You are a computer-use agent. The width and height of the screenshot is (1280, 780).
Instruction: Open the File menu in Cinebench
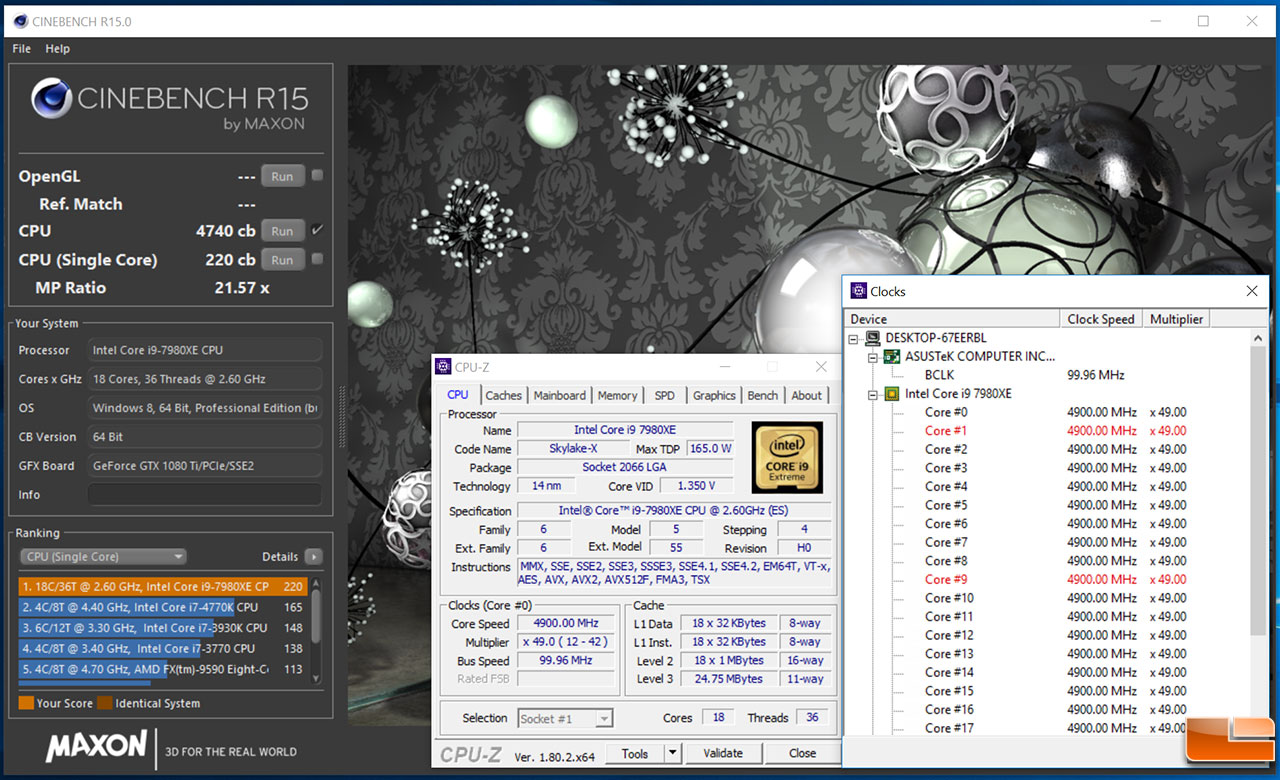pyautogui.click(x=22, y=48)
